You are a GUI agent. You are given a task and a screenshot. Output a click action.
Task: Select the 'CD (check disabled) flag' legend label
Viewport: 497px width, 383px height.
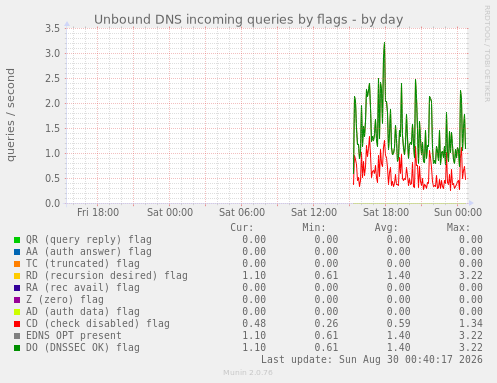pyautogui.click(x=98, y=324)
